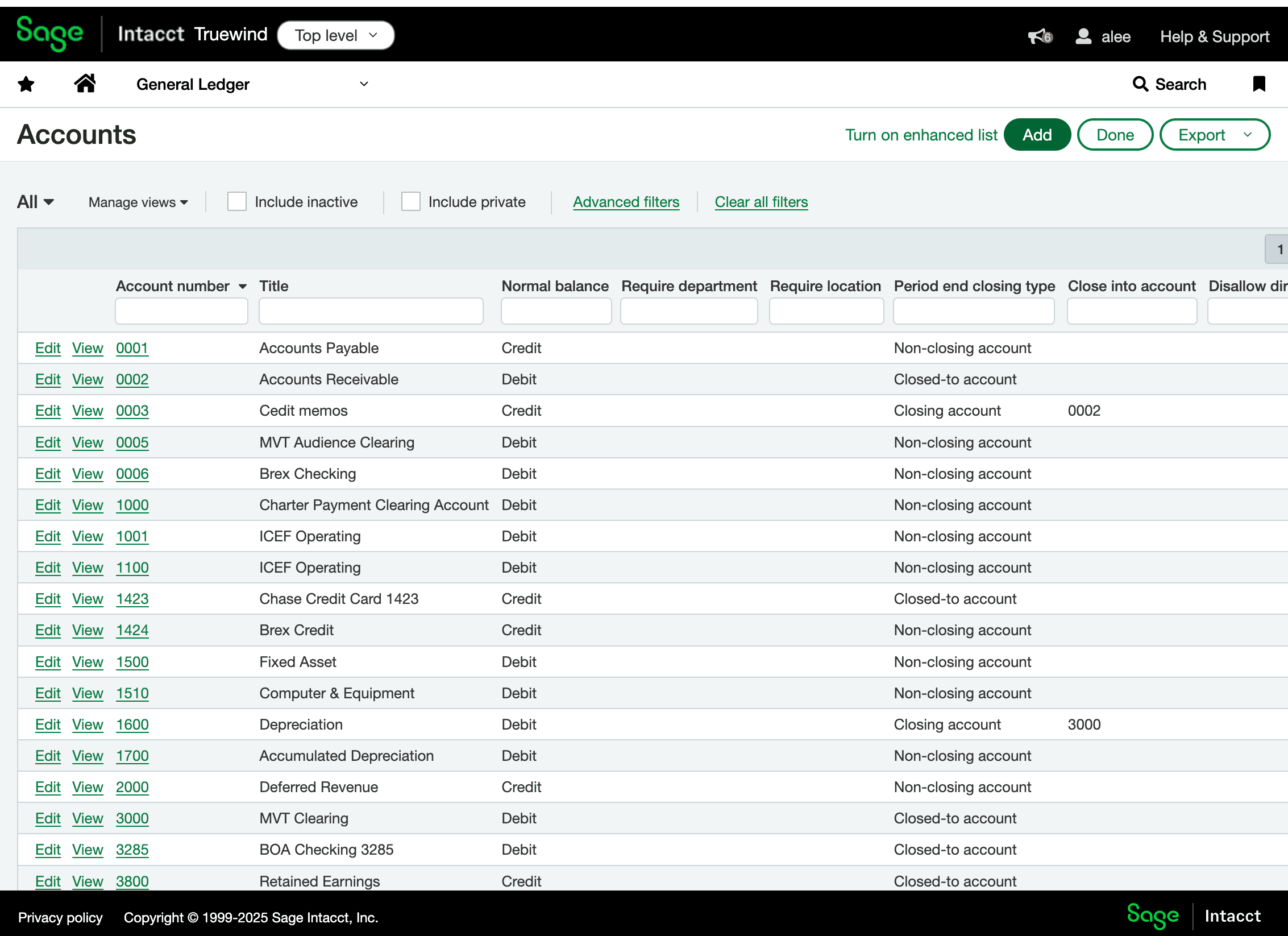This screenshot has width=1288, height=936.
Task: Open announcements megaphone icon
Action: [1040, 36]
